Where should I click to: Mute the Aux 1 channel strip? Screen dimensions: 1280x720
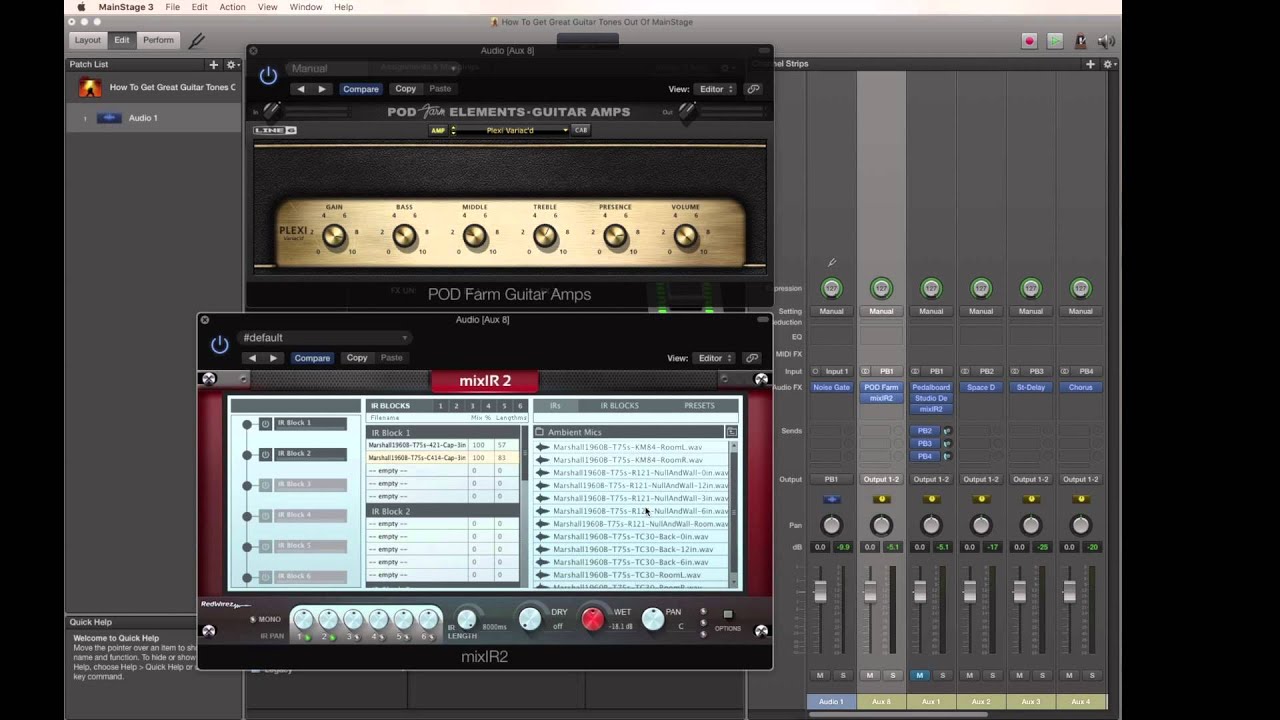[x=920, y=675]
